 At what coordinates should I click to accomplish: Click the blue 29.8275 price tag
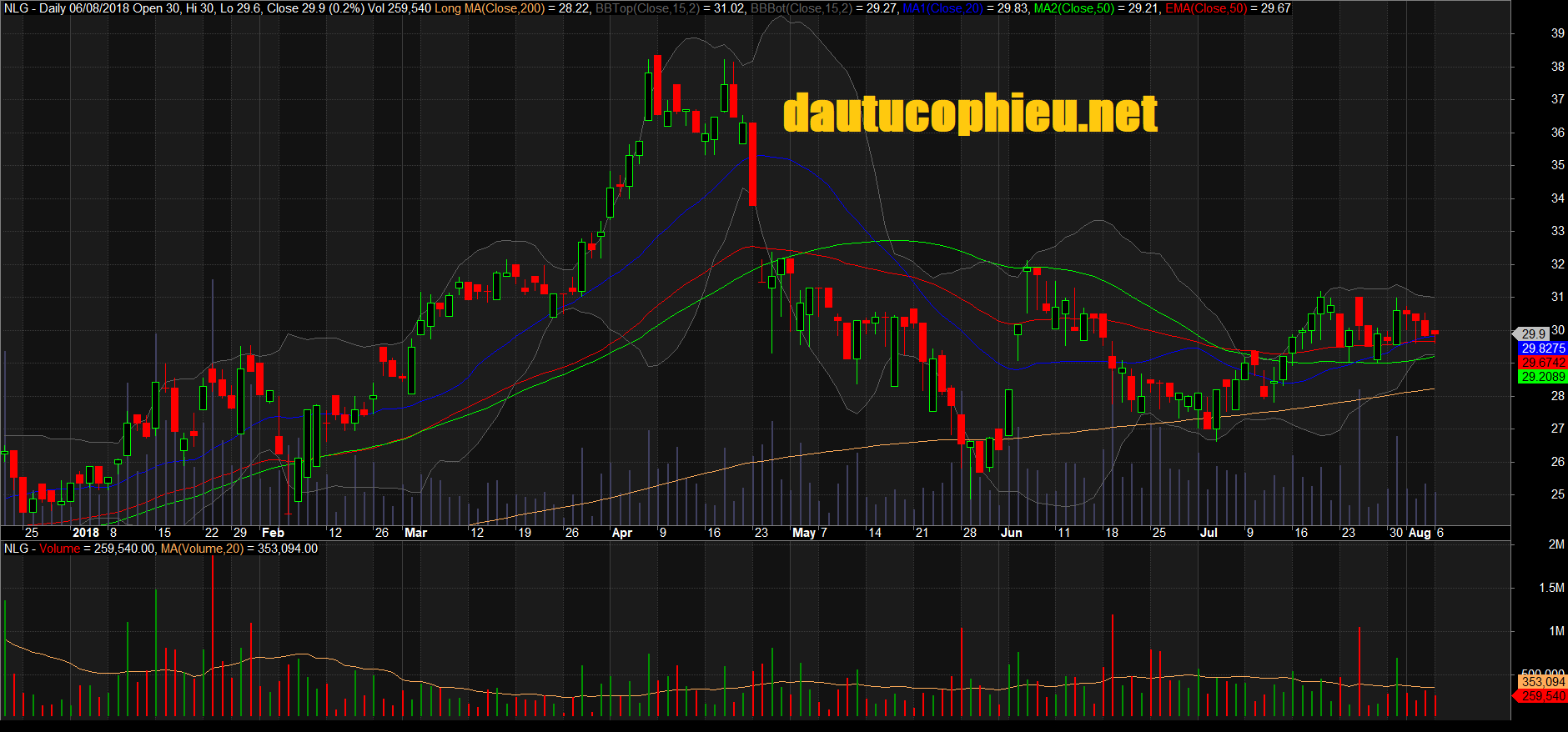point(1542,348)
